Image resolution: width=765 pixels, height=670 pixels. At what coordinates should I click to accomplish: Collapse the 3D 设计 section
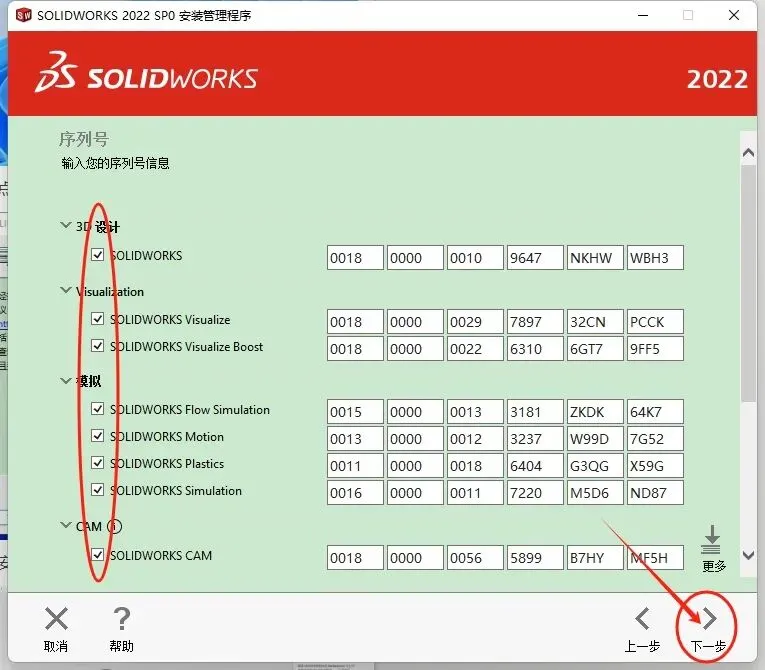[x=65, y=225]
